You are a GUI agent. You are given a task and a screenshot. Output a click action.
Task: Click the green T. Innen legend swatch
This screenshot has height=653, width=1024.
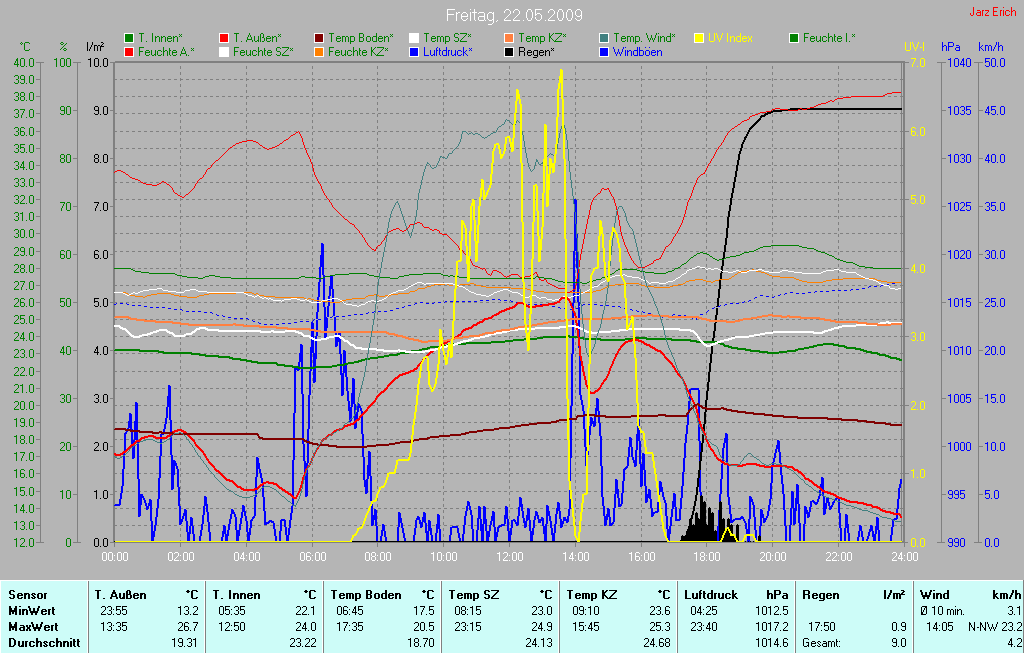point(129,38)
